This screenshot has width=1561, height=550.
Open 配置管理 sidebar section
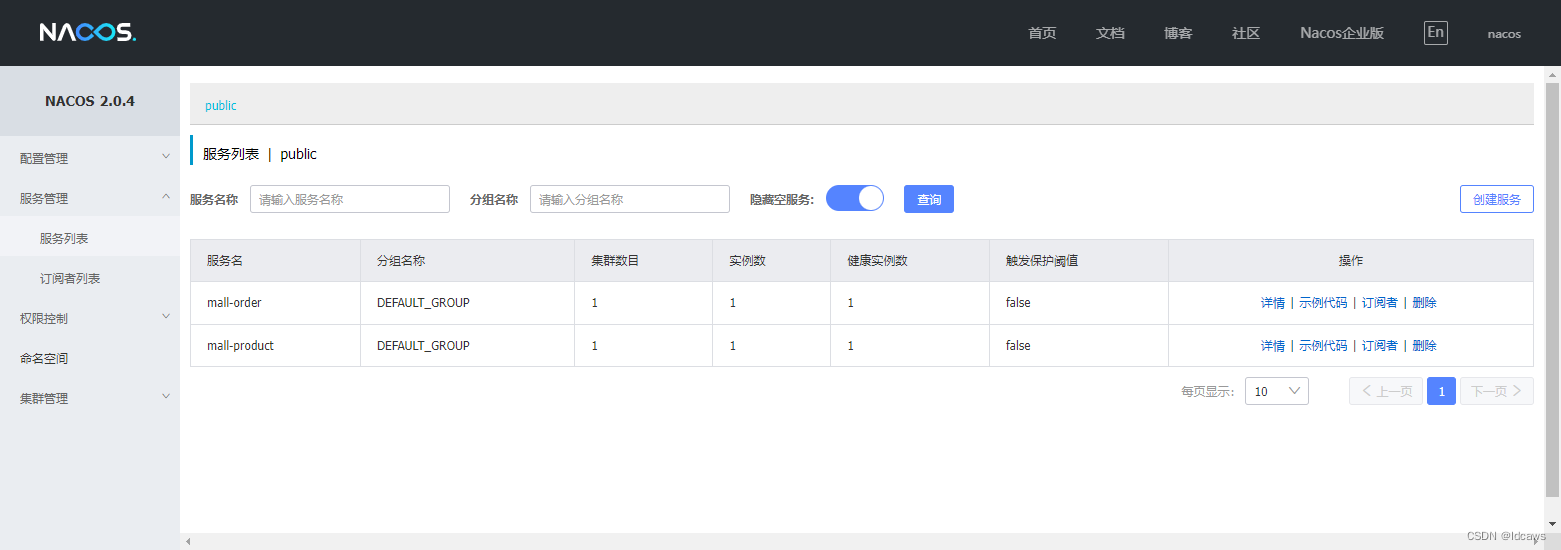click(x=90, y=158)
